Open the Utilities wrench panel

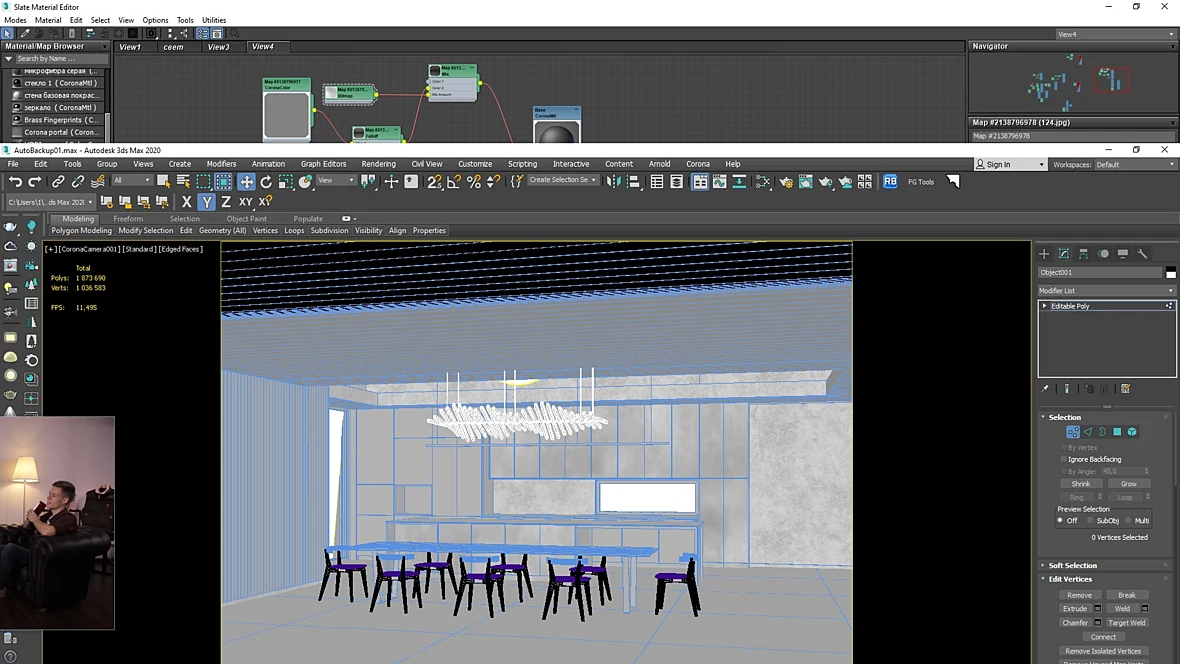(x=1142, y=254)
